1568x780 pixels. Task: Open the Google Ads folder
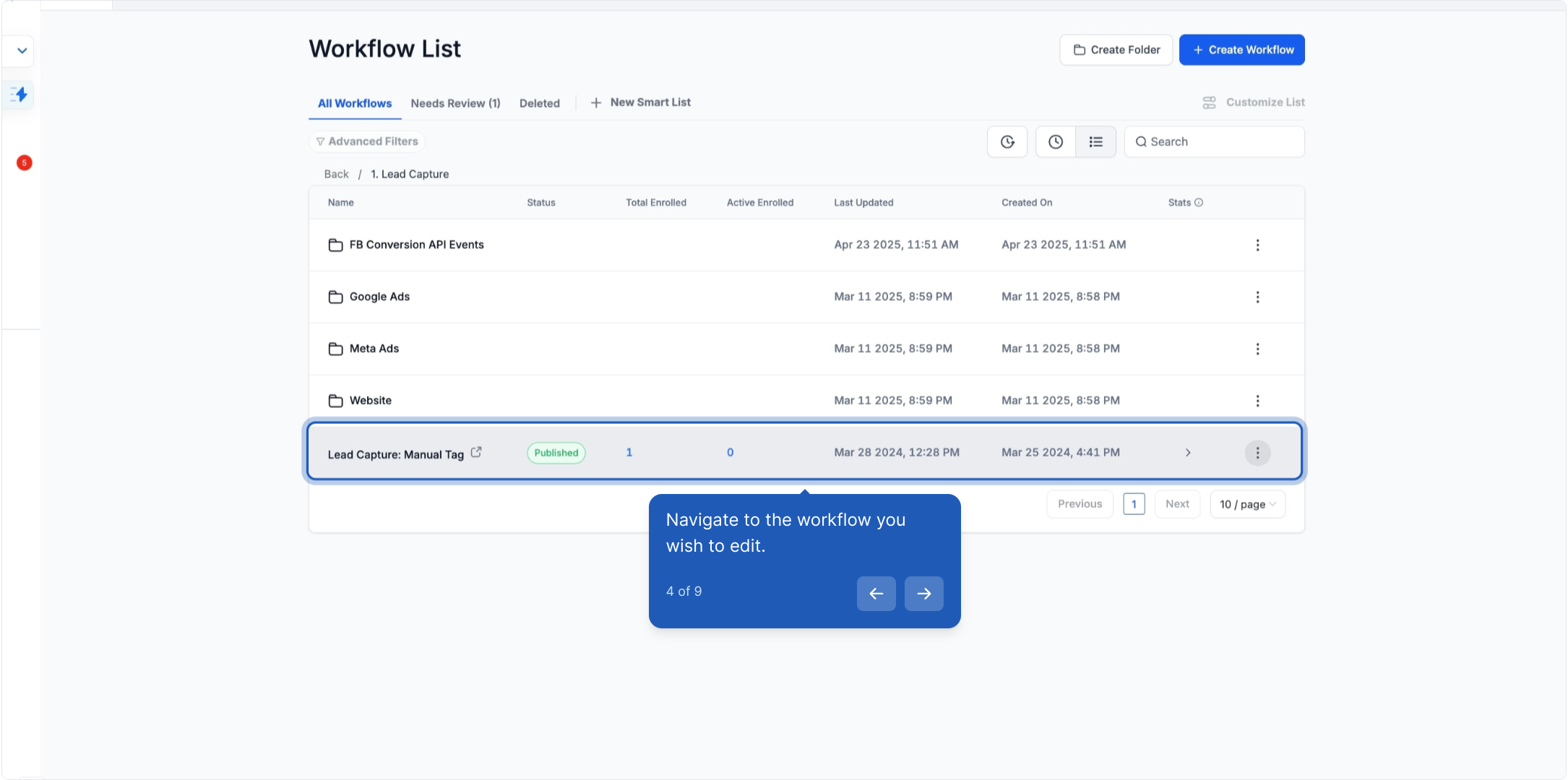pyautogui.click(x=379, y=297)
